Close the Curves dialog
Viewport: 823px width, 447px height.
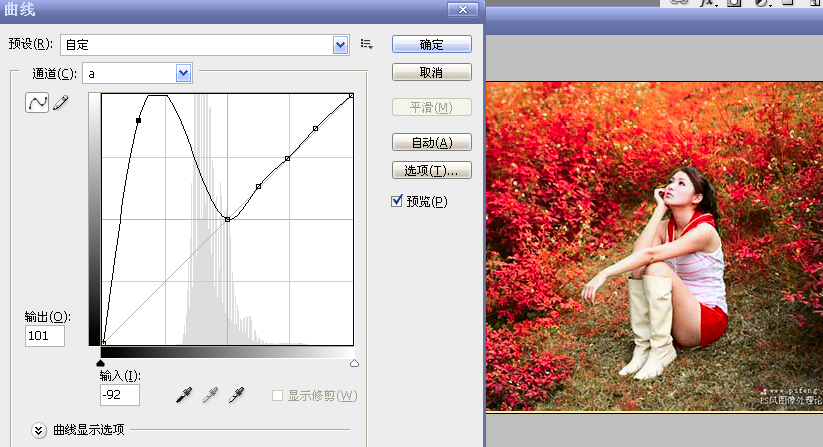462,9
